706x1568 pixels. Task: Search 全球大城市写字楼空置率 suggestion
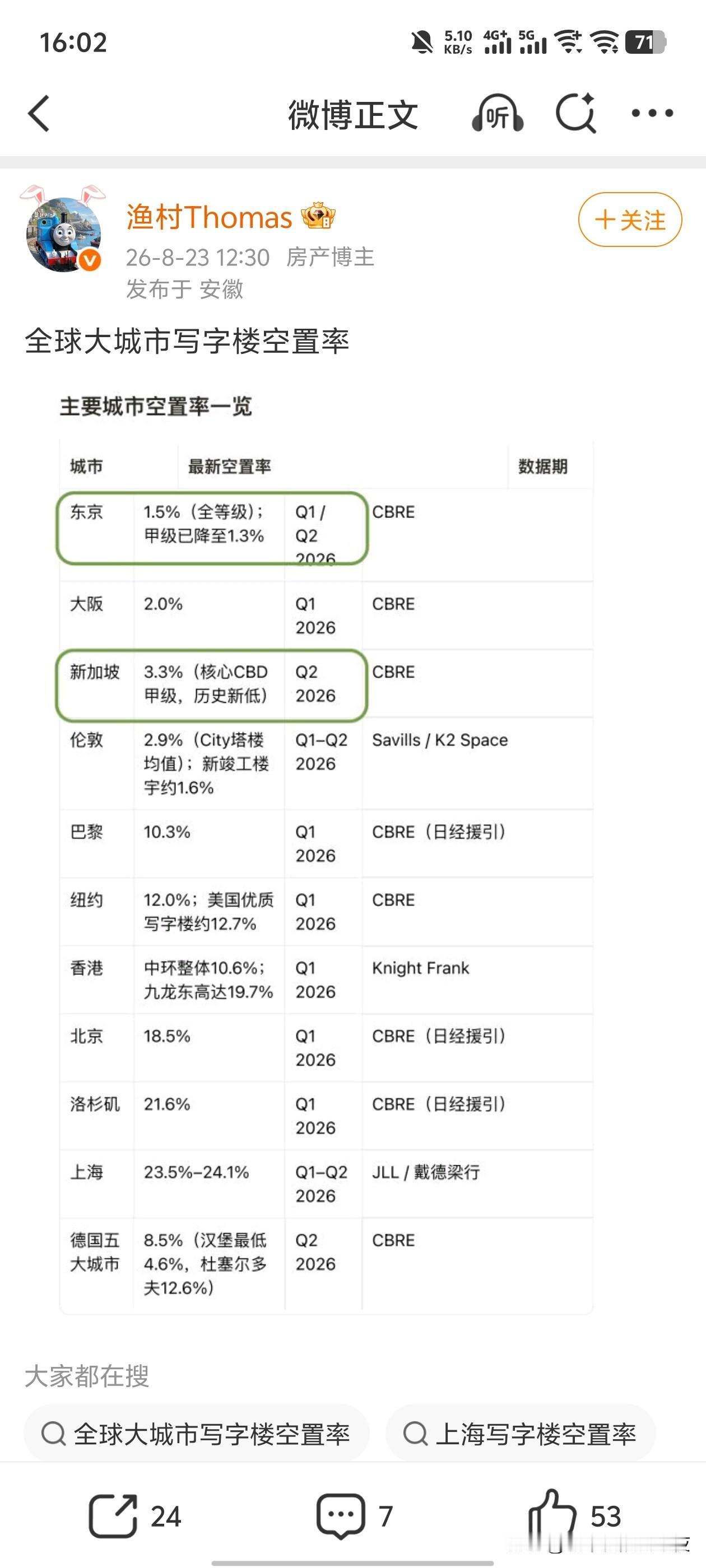click(x=196, y=1434)
